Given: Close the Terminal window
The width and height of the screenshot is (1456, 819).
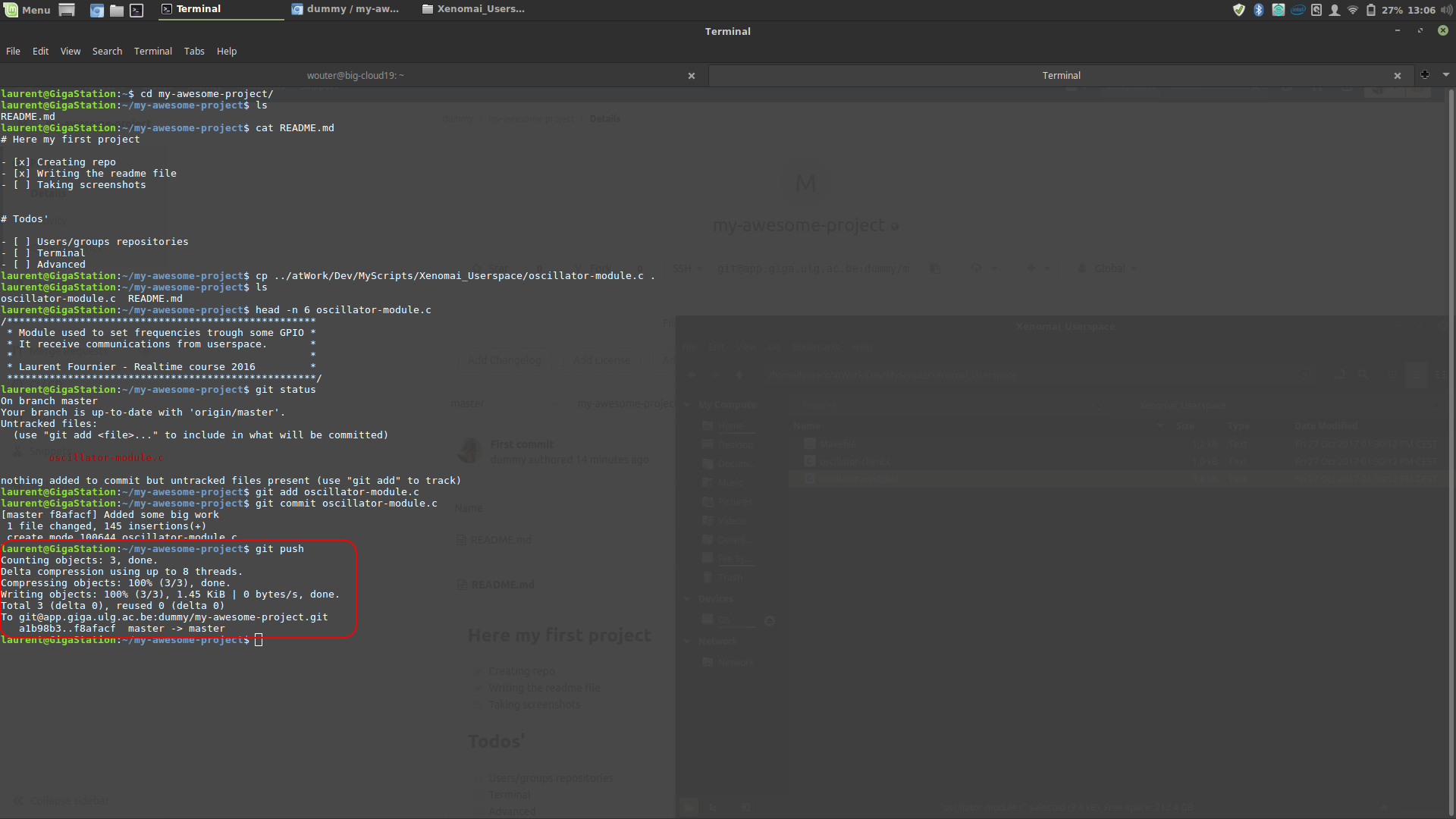Looking at the screenshot, I should click(x=1443, y=30).
